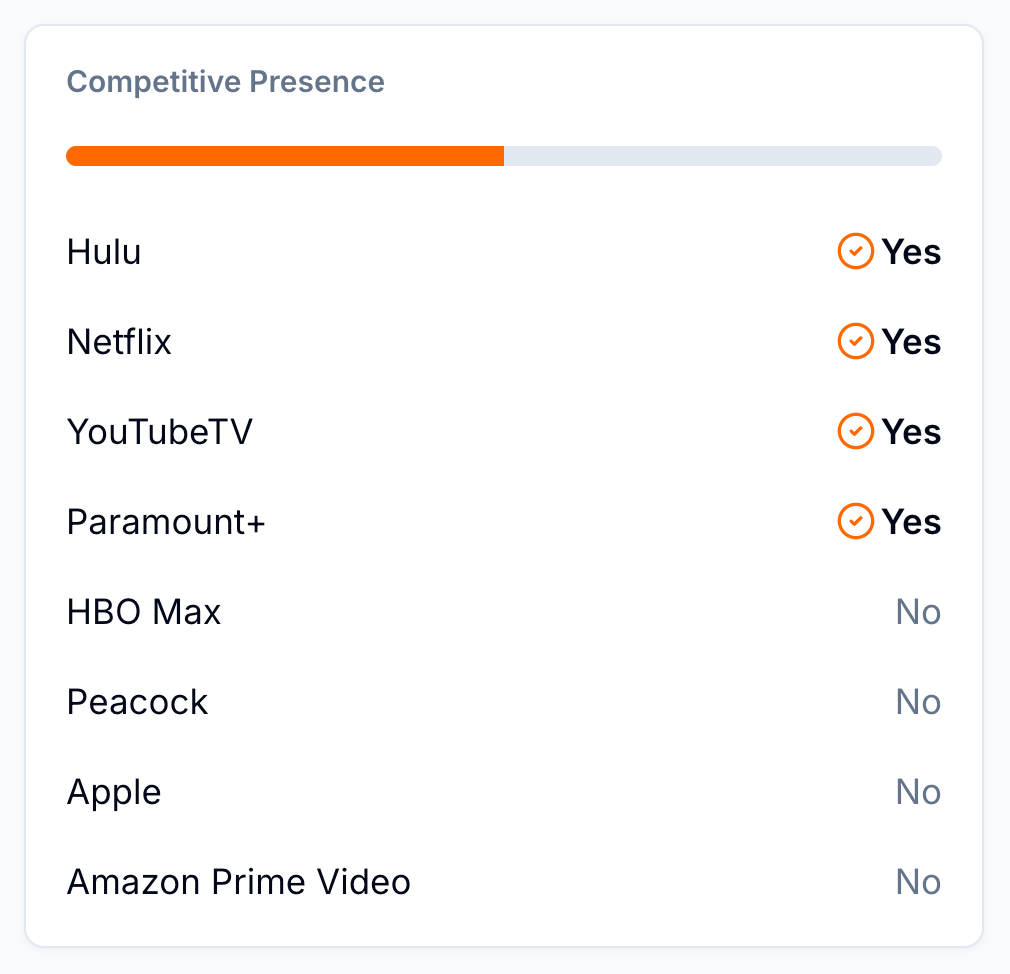Click the check-circle icon next to Netflix
Viewport: 1010px width, 974px height.
(x=856, y=341)
